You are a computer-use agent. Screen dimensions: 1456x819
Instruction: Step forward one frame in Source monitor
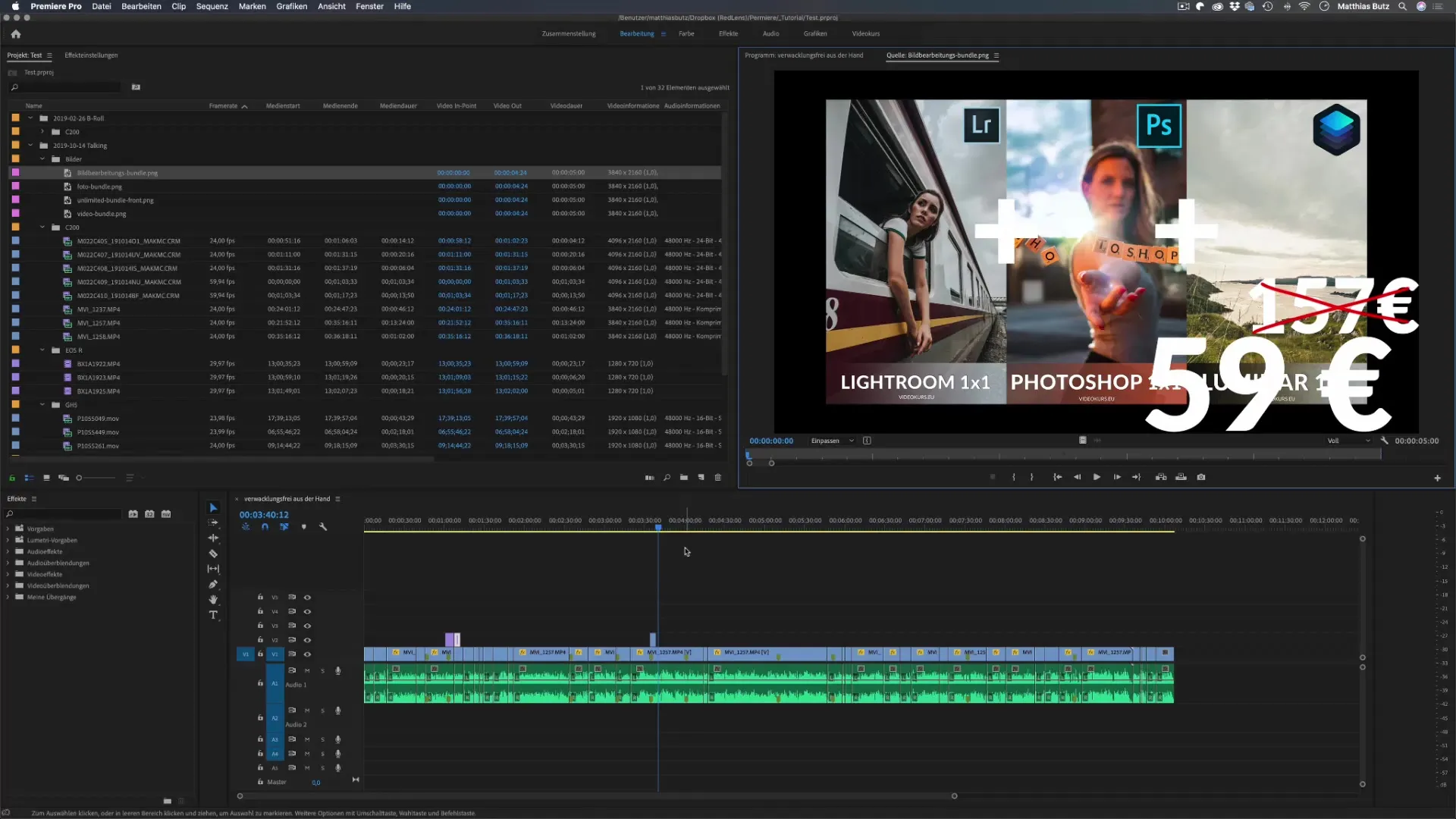(1117, 477)
